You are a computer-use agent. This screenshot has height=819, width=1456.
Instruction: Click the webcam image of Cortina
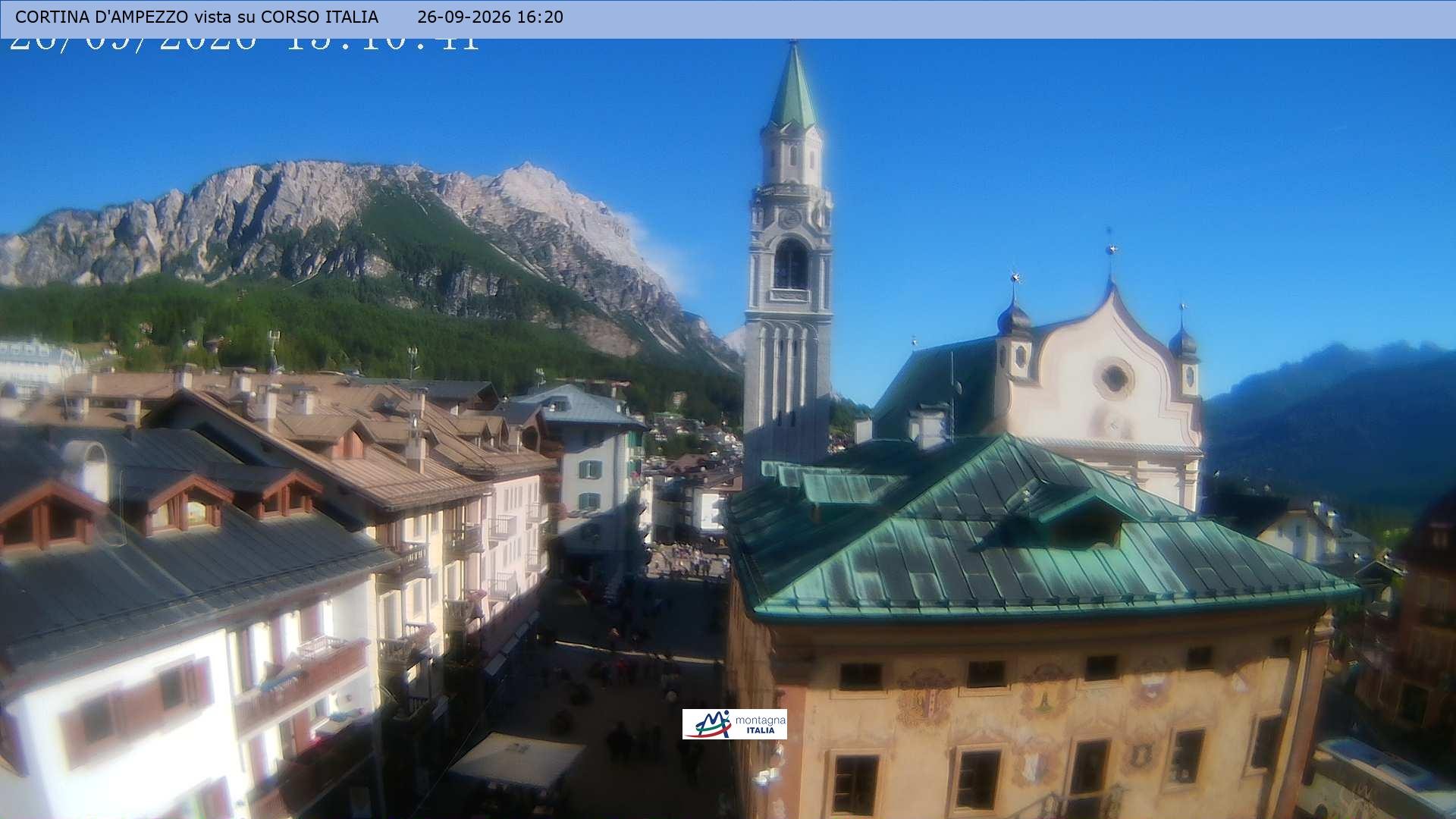click(728, 428)
